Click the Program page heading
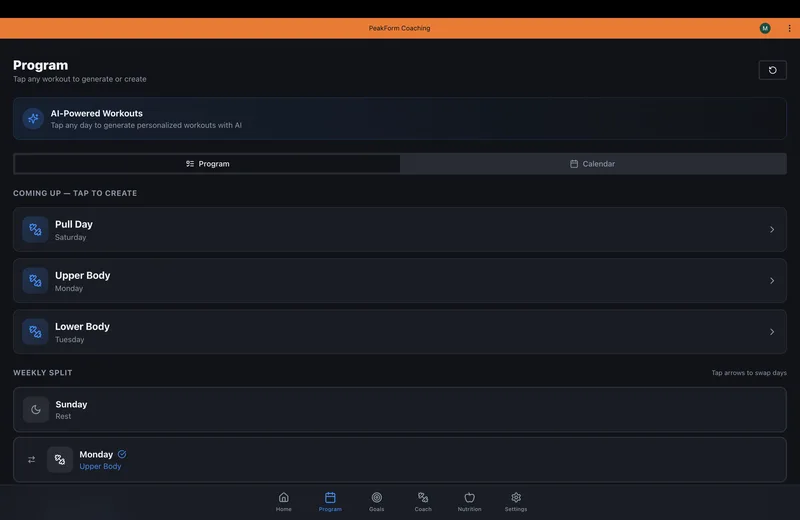 40,65
